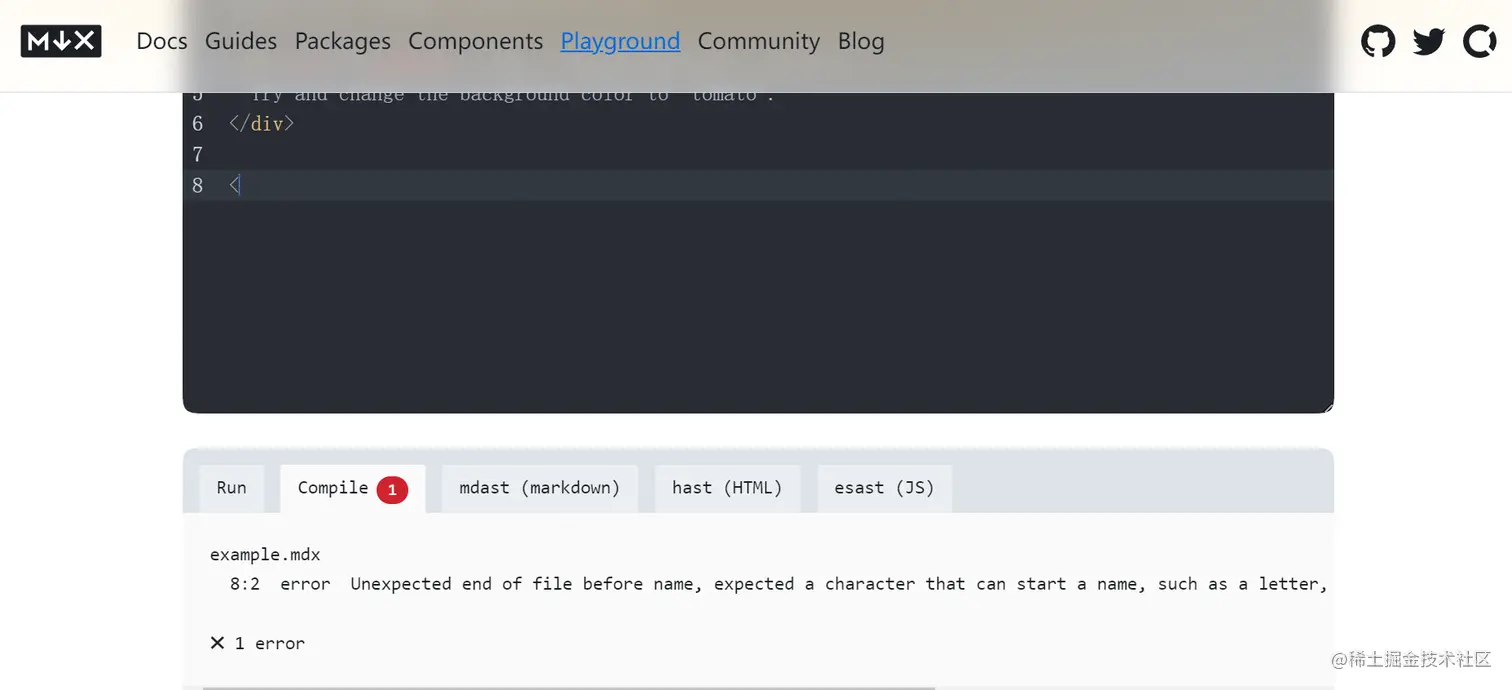Click the empty editor line 7
Viewport: 1512px width, 690px height.
pos(758,154)
